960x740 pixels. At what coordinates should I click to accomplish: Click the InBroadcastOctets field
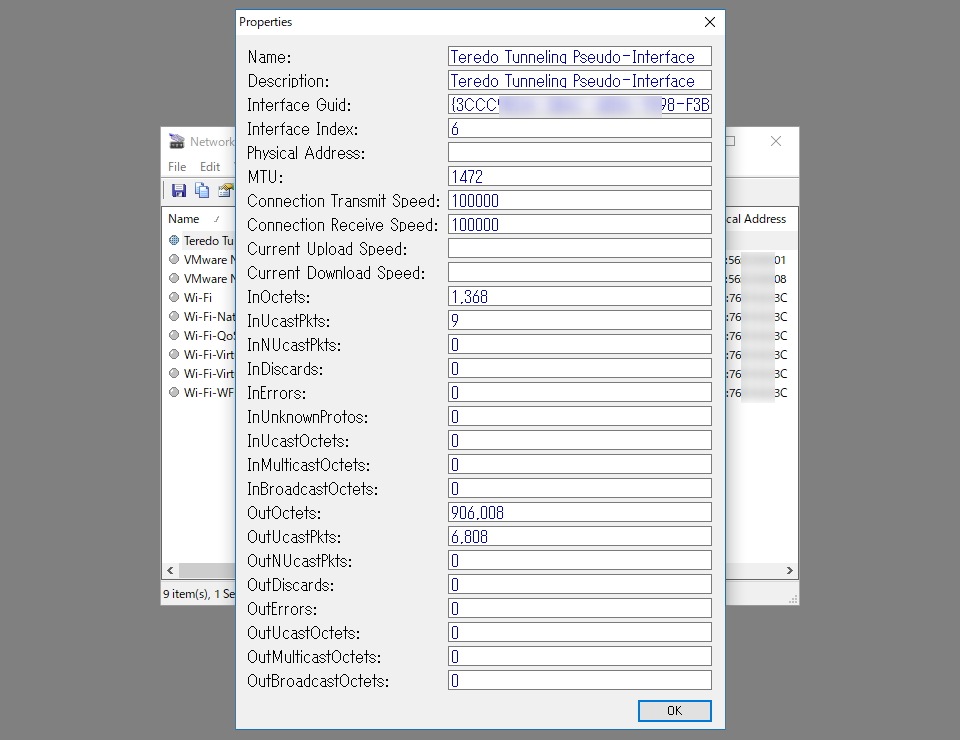point(580,488)
